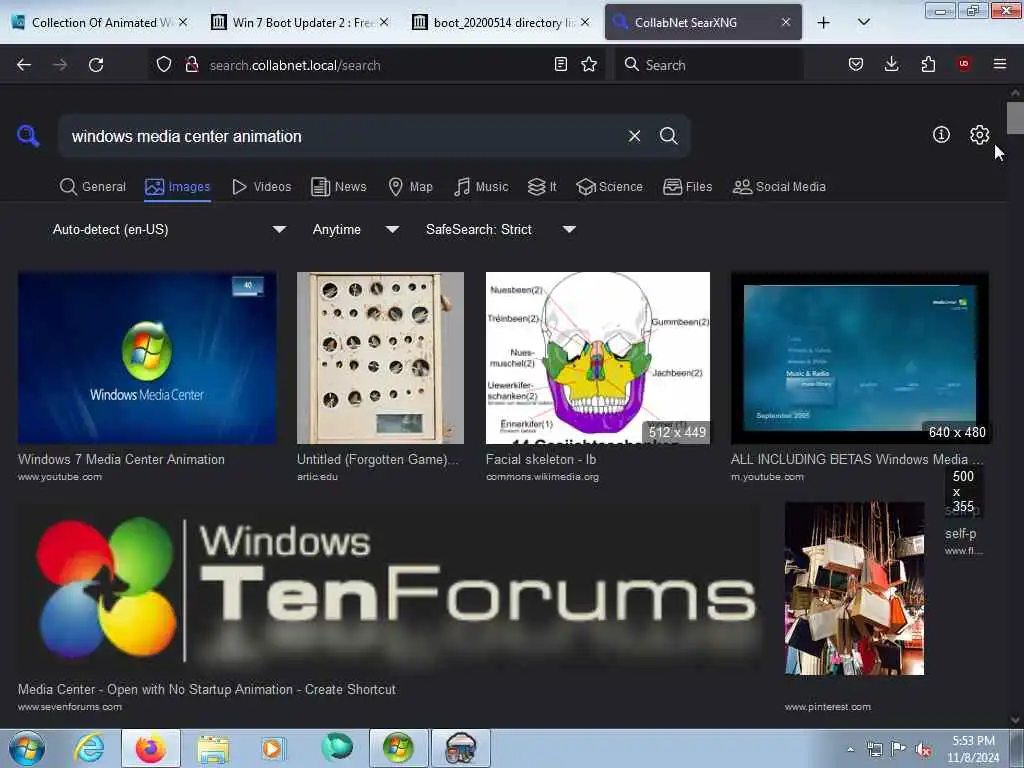The image size is (1024, 768).
Task: Switch to Collection Of Animated tab
Action: [x=99, y=22]
